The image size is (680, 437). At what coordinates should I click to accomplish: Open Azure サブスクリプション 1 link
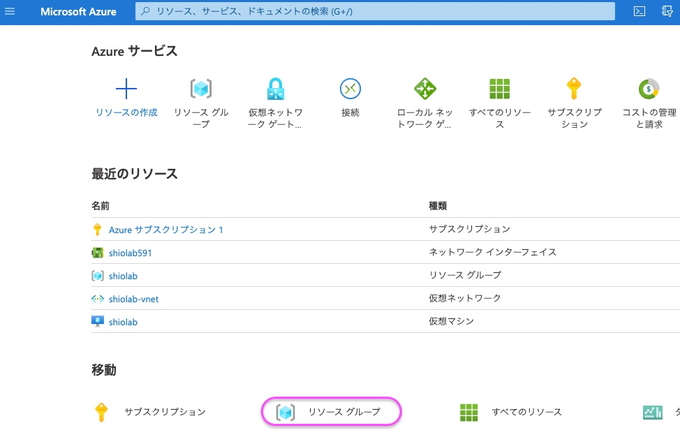pyautogui.click(x=166, y=230)
